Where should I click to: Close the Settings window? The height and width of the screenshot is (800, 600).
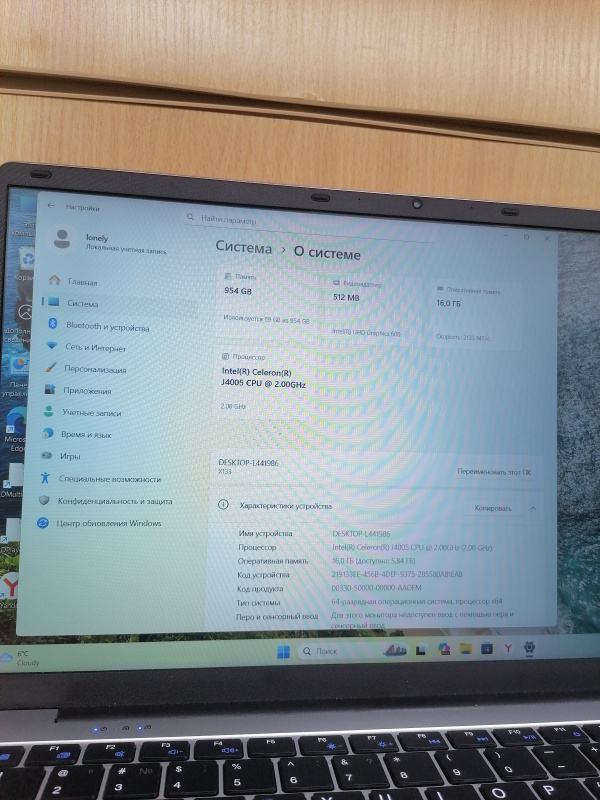coord(547,238)
